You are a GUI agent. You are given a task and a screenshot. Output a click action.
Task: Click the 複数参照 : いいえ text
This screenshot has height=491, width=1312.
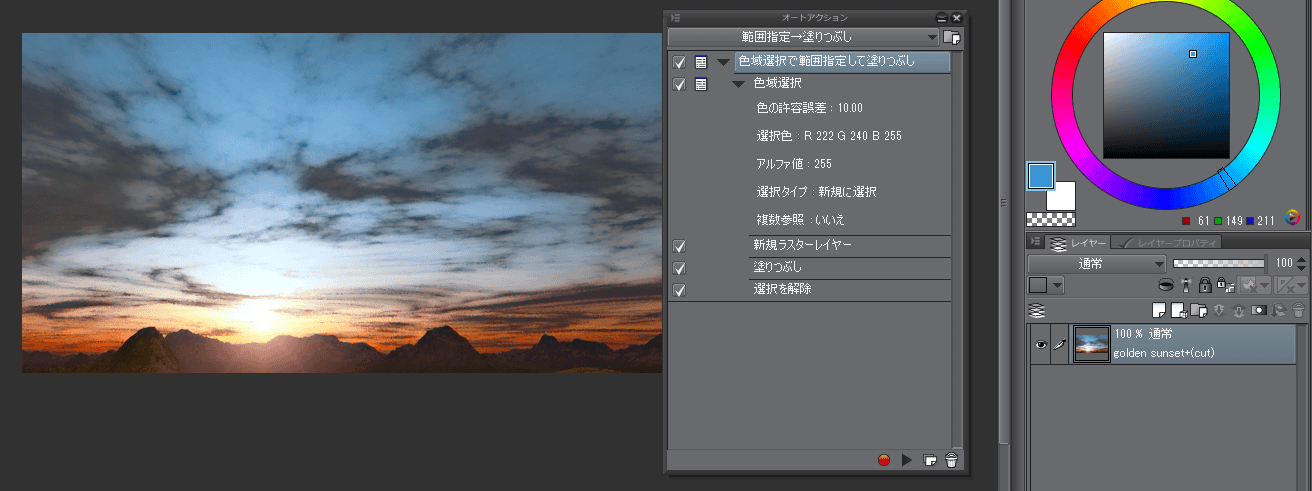coord(801,220)
